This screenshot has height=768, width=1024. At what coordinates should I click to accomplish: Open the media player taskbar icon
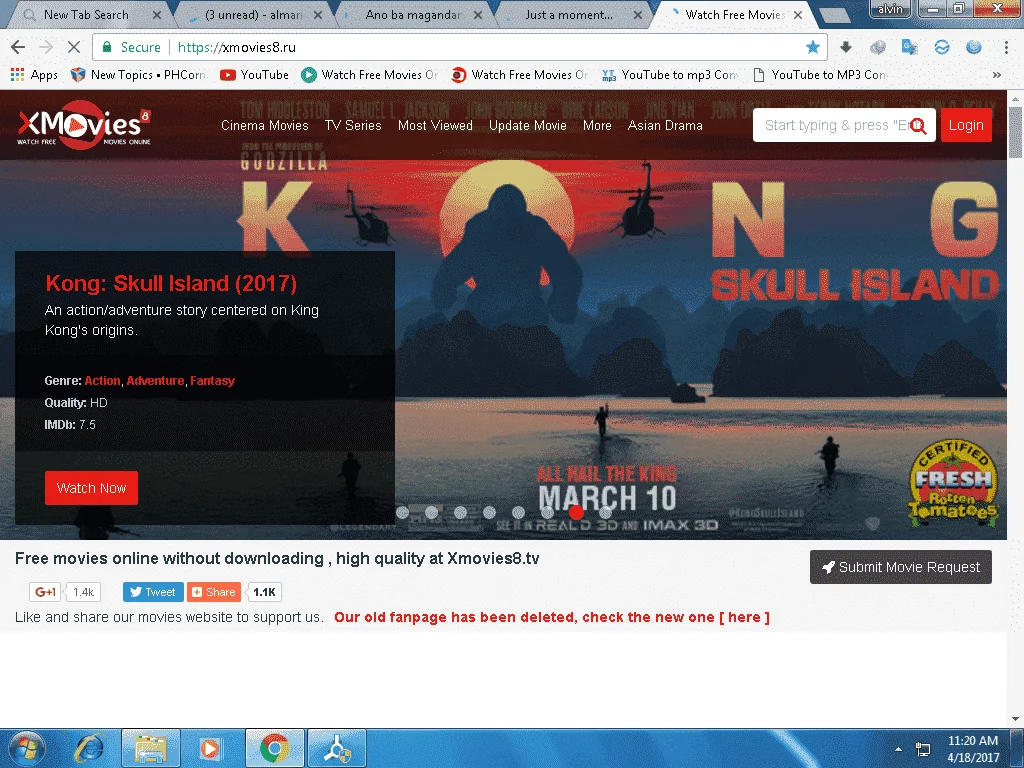click(210, 748)
